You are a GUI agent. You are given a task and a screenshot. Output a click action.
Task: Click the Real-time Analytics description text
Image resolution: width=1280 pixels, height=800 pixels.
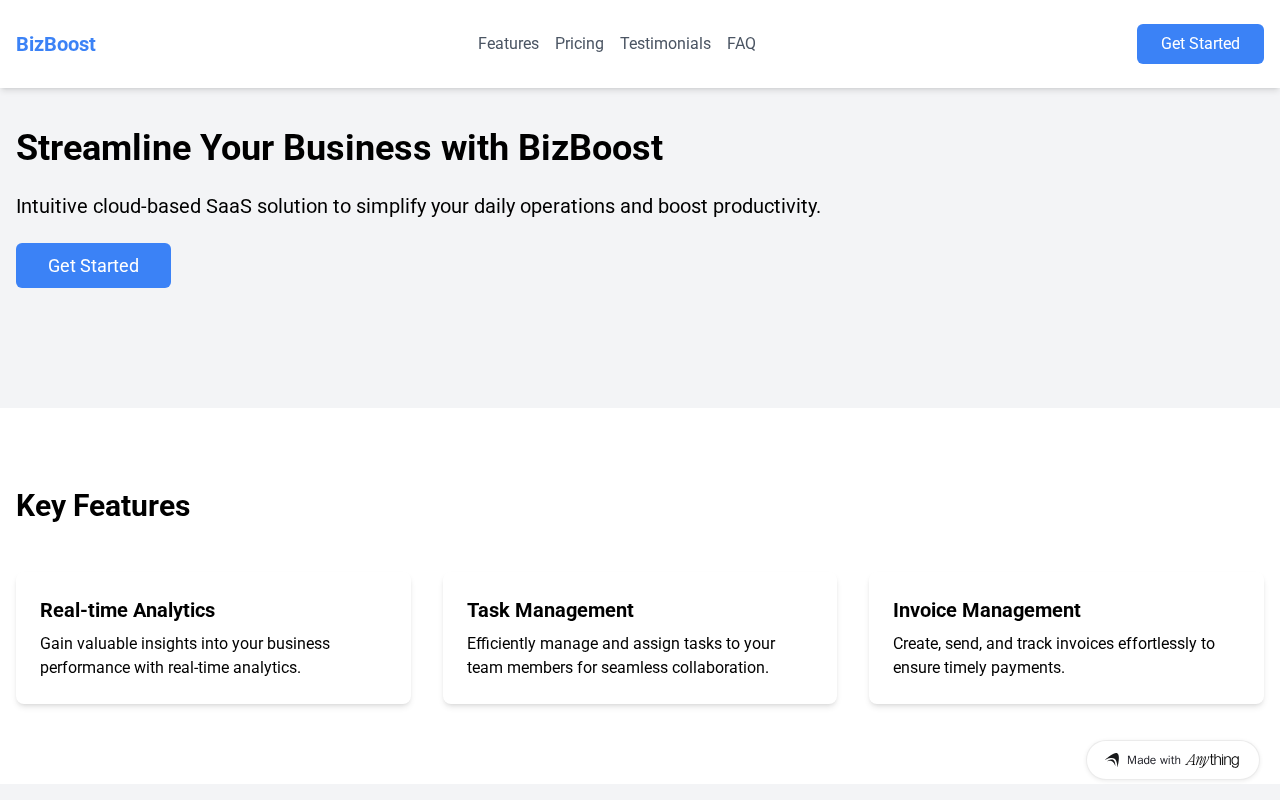[x=185, y=655]
